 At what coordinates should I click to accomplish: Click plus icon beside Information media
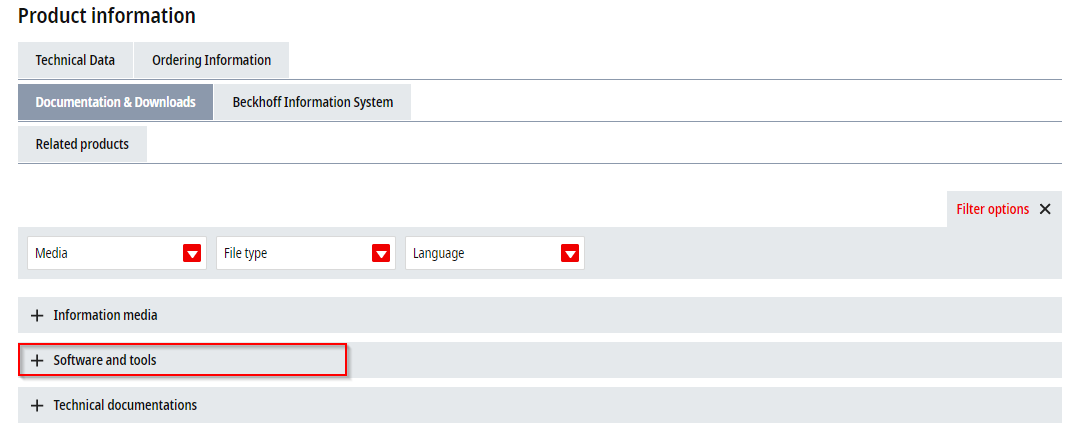[37, 315]
